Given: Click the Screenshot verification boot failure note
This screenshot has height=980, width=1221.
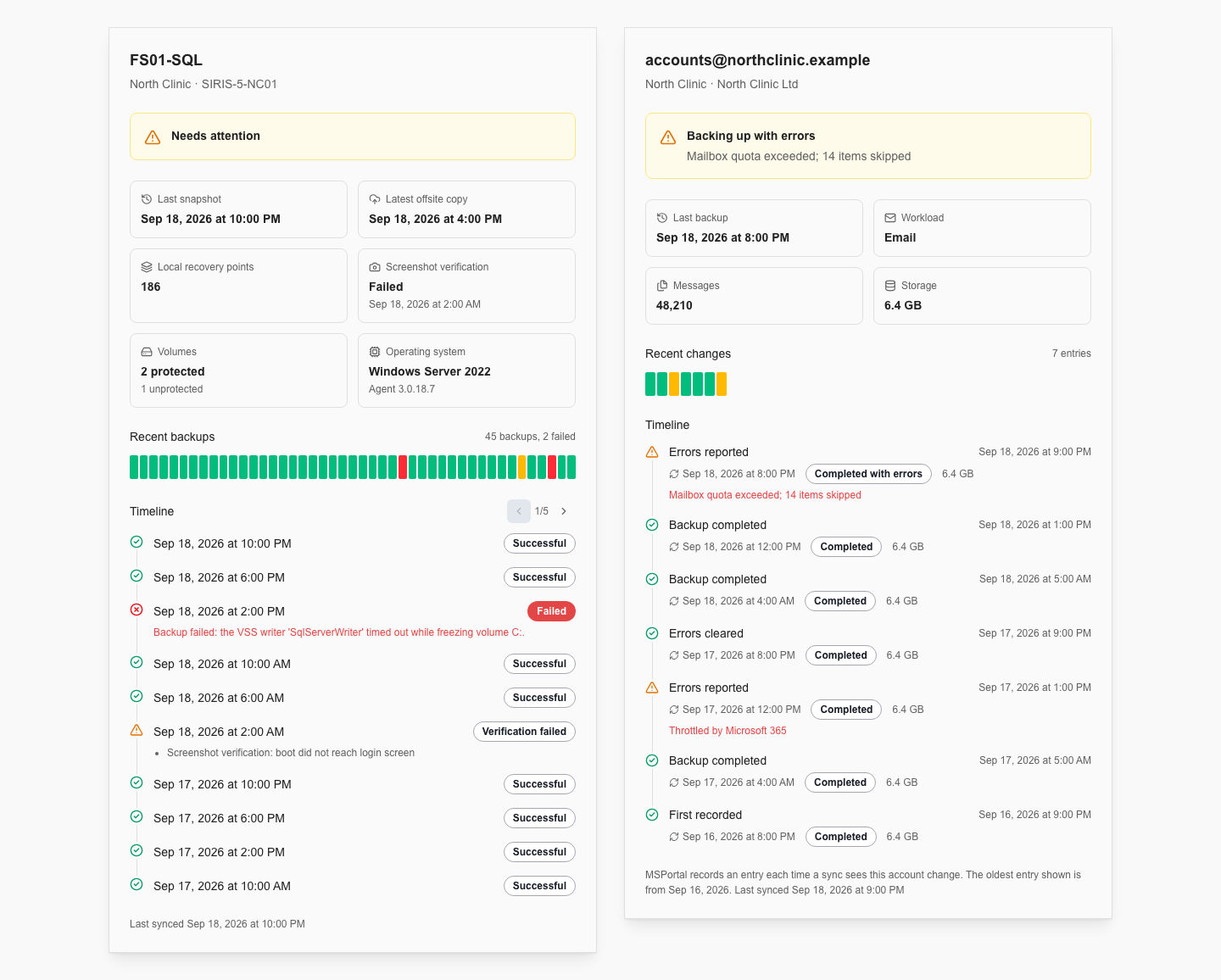Looking at the screenshot, I should click(291, 753).
